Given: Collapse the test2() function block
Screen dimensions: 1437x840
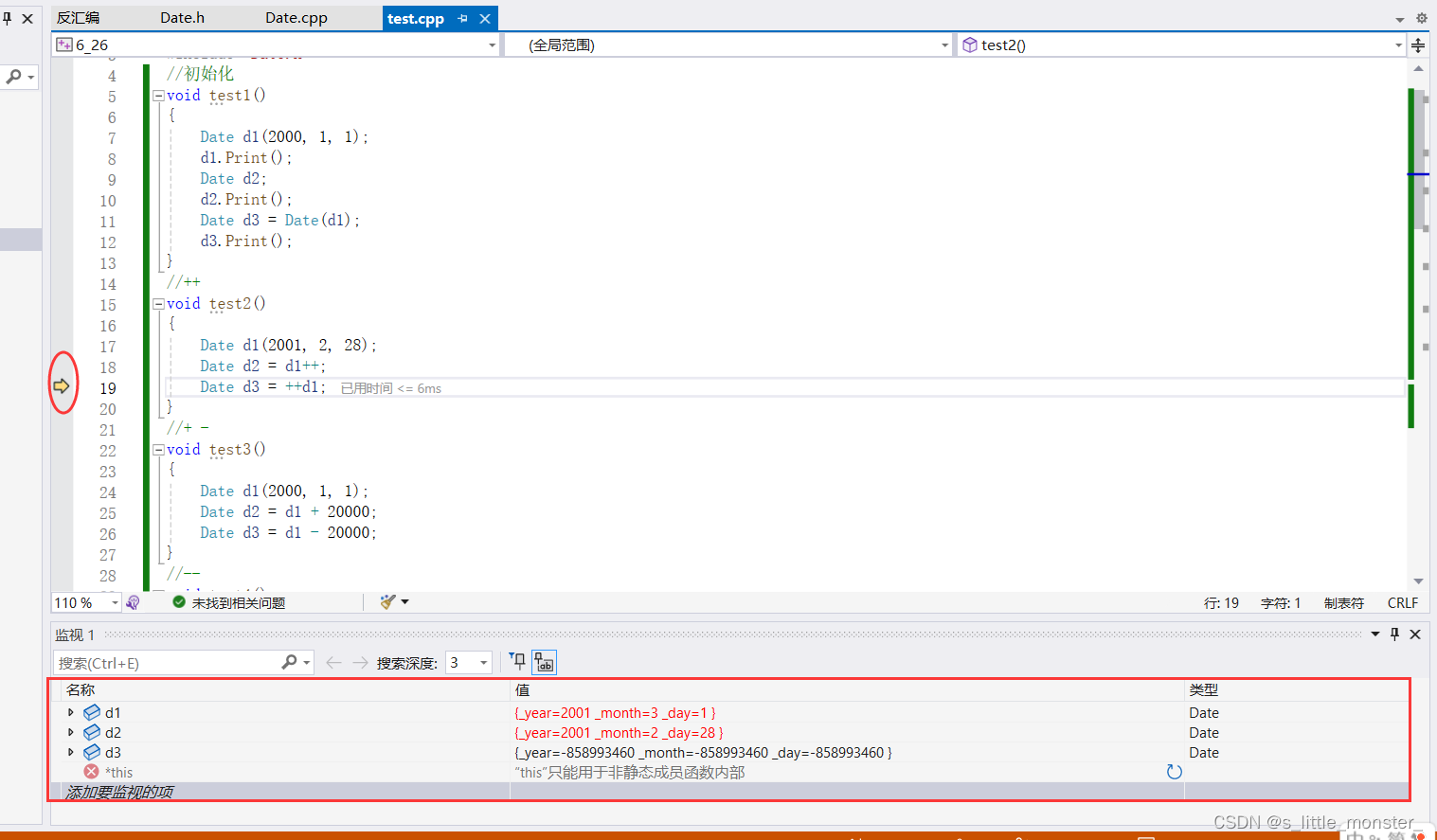Looking at the screenshot, I should point(158,304).
